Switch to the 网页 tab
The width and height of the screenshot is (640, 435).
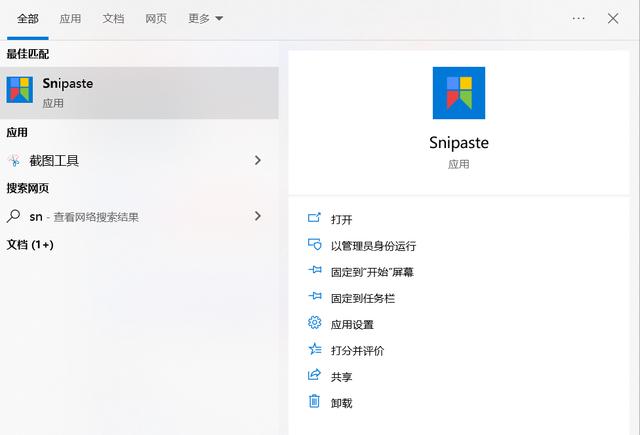point(156,19)
